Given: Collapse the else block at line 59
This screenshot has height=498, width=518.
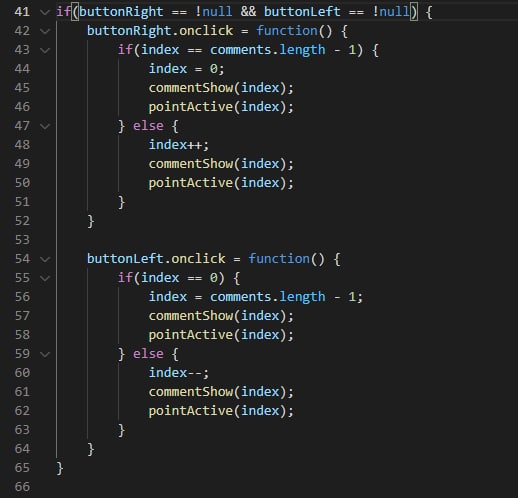Looking at the screenshot, I should click(x=45, y=354).
